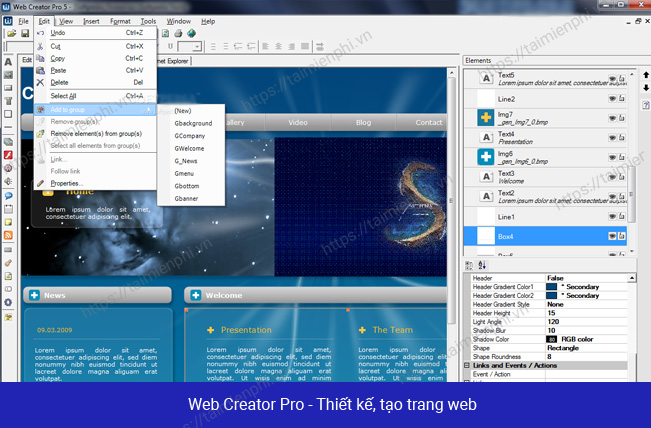This screenshot has height=428, width=651.
Task: Click the Print icon in the toolbar
Action: point(178,33)
